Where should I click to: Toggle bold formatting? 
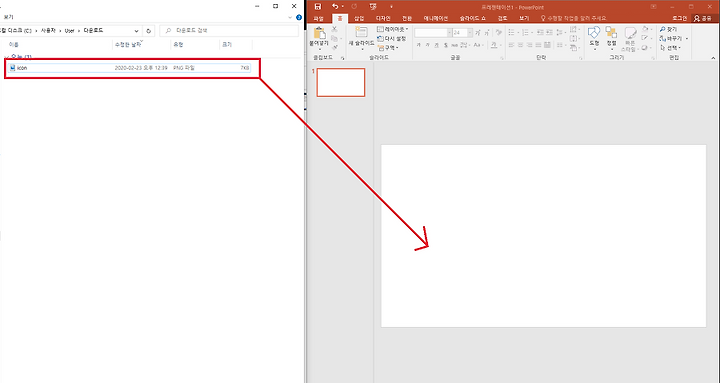click(x=419, y=45)
